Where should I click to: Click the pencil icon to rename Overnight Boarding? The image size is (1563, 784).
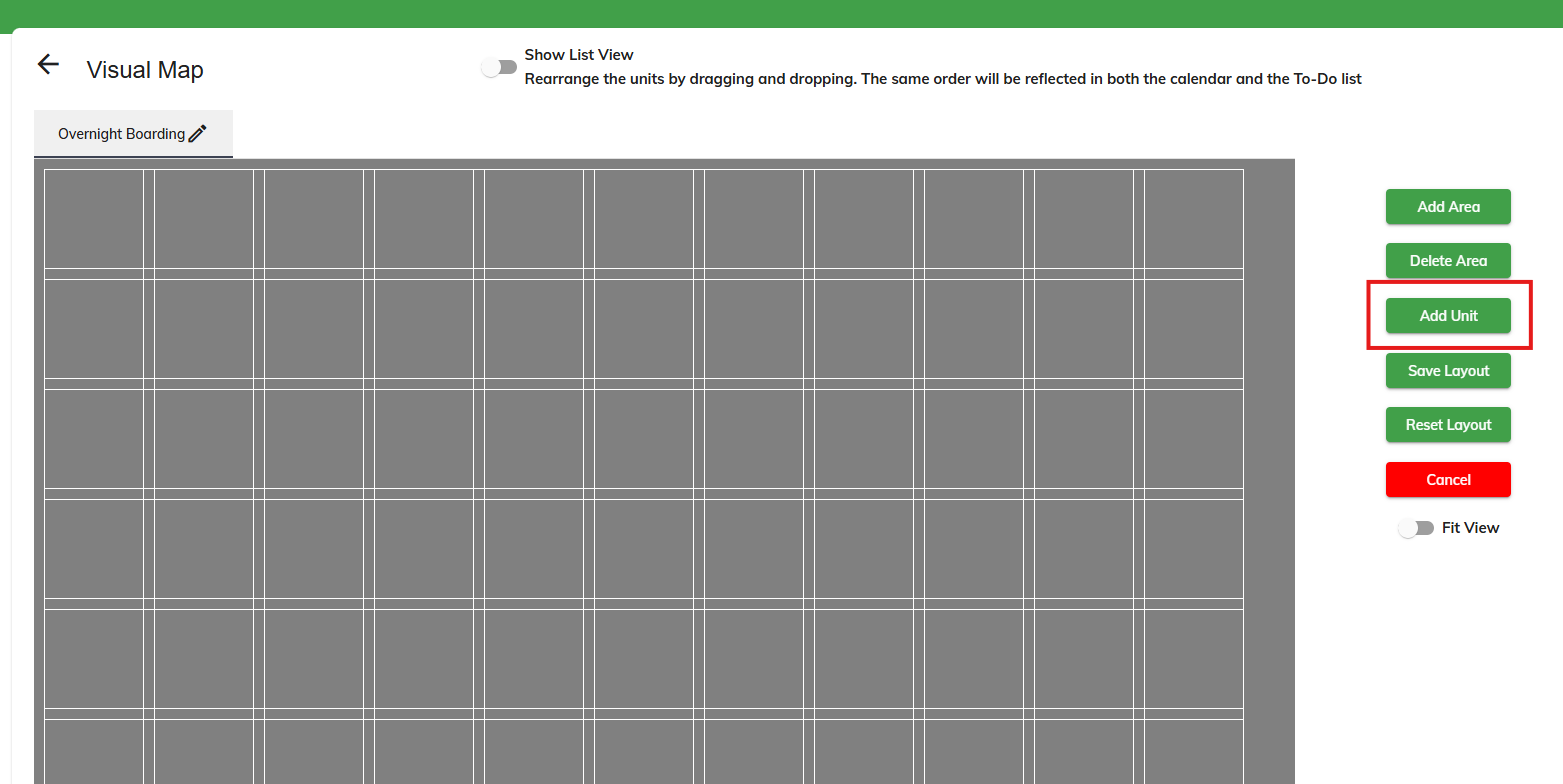pyautogui.click(x=197, y=131)
